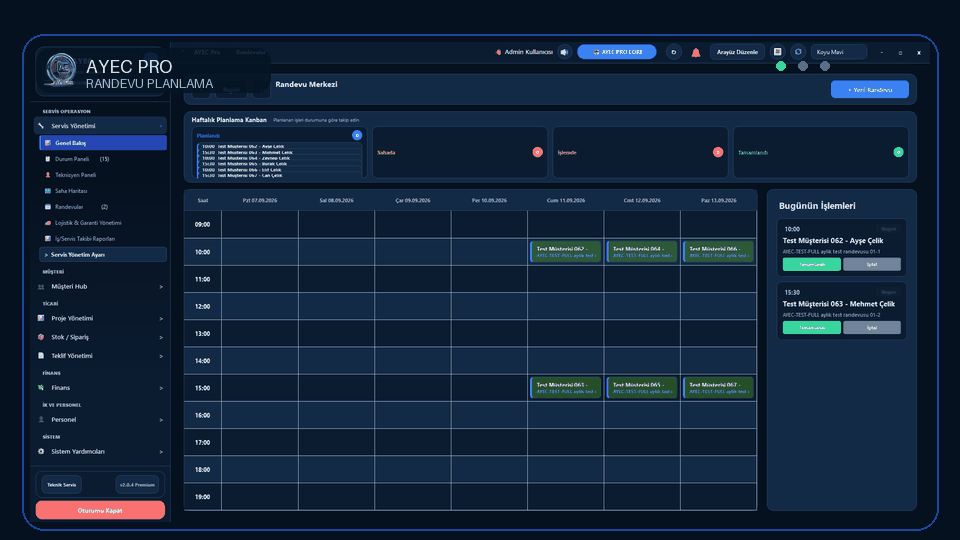Click the green dot below the top bar
The width and height of the screenshot is (960, 540).
point(781,66)
